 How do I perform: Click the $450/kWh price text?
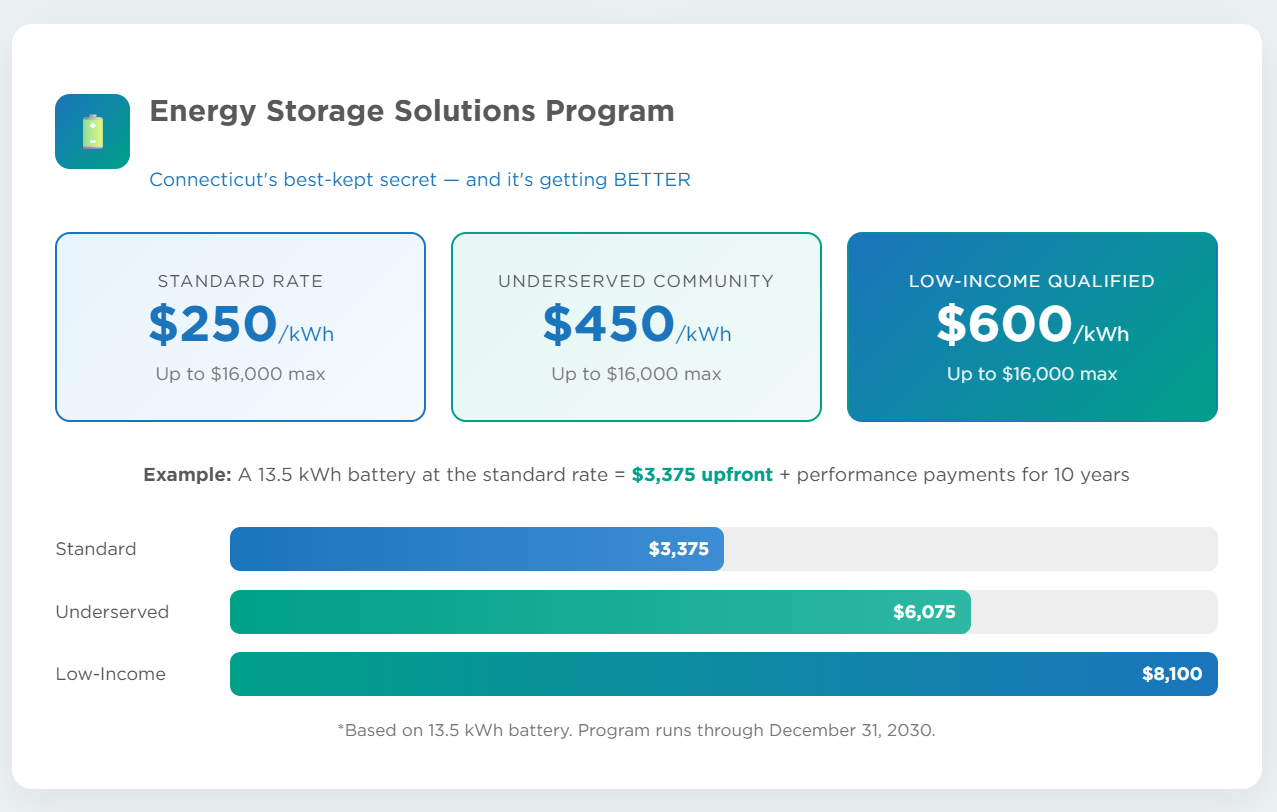click(636, 325)
